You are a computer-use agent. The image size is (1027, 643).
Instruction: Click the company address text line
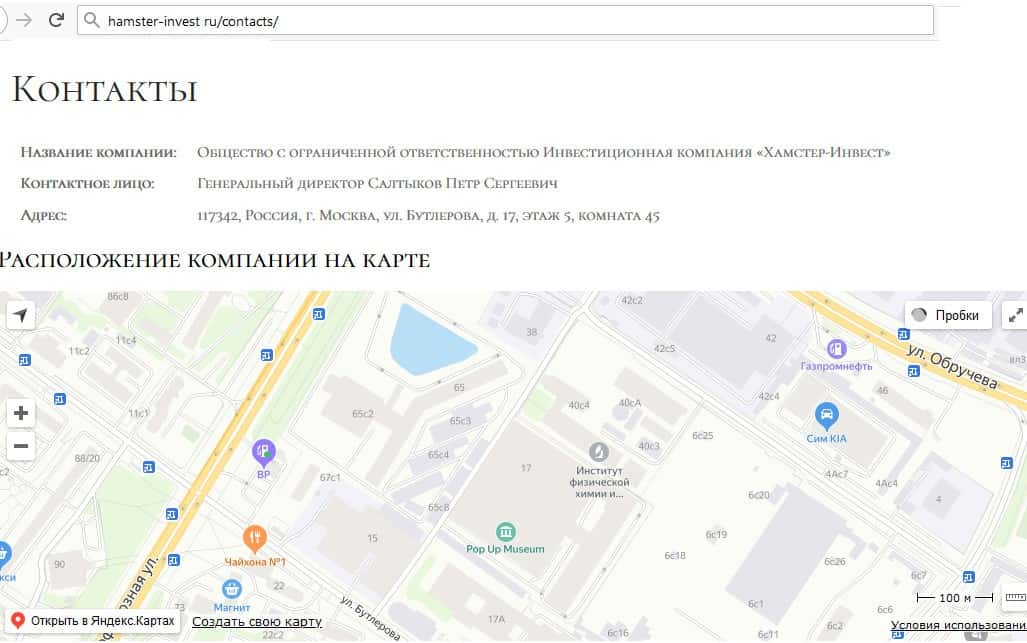[428, 215]
